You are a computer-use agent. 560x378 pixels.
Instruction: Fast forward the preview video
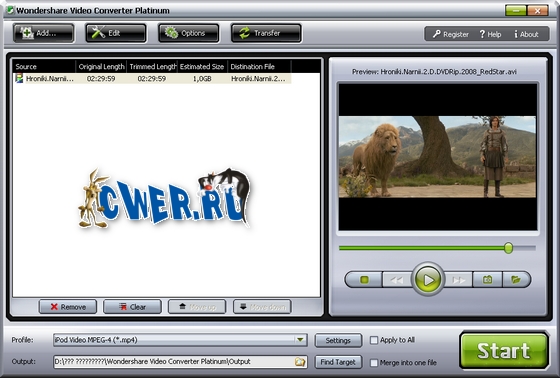459,280
